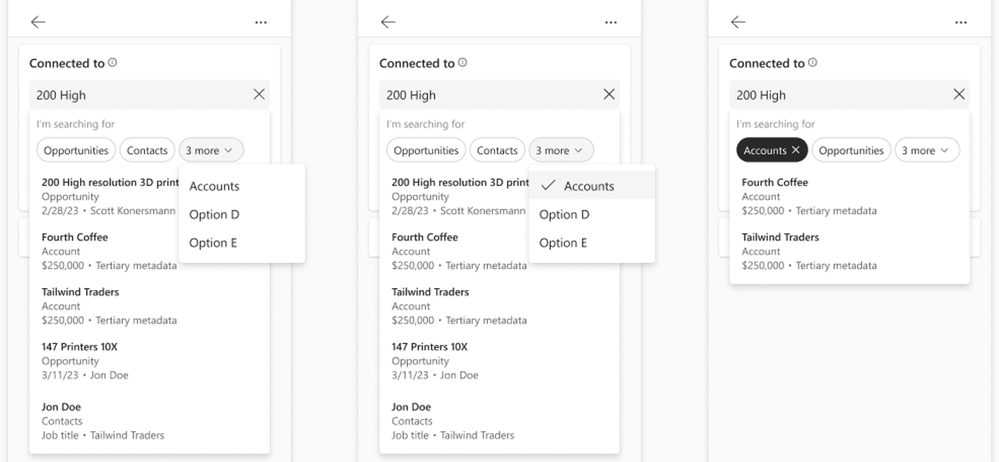The width and height of the screenshot is (999, 462).
Task: Clear the 200 High search in the first panel
Action: [259, 94]
